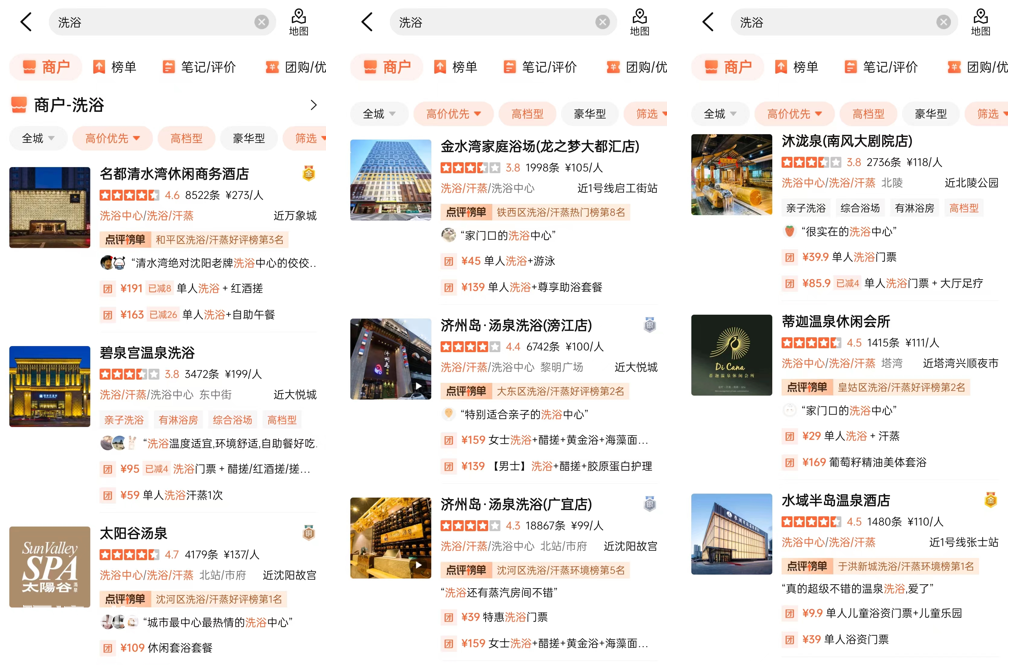Viewport: 1021px width, 665px height.
Task: Open 筛选 filter dropdown on 金水湾家庭浴场 screen
Action: [646, 114]
